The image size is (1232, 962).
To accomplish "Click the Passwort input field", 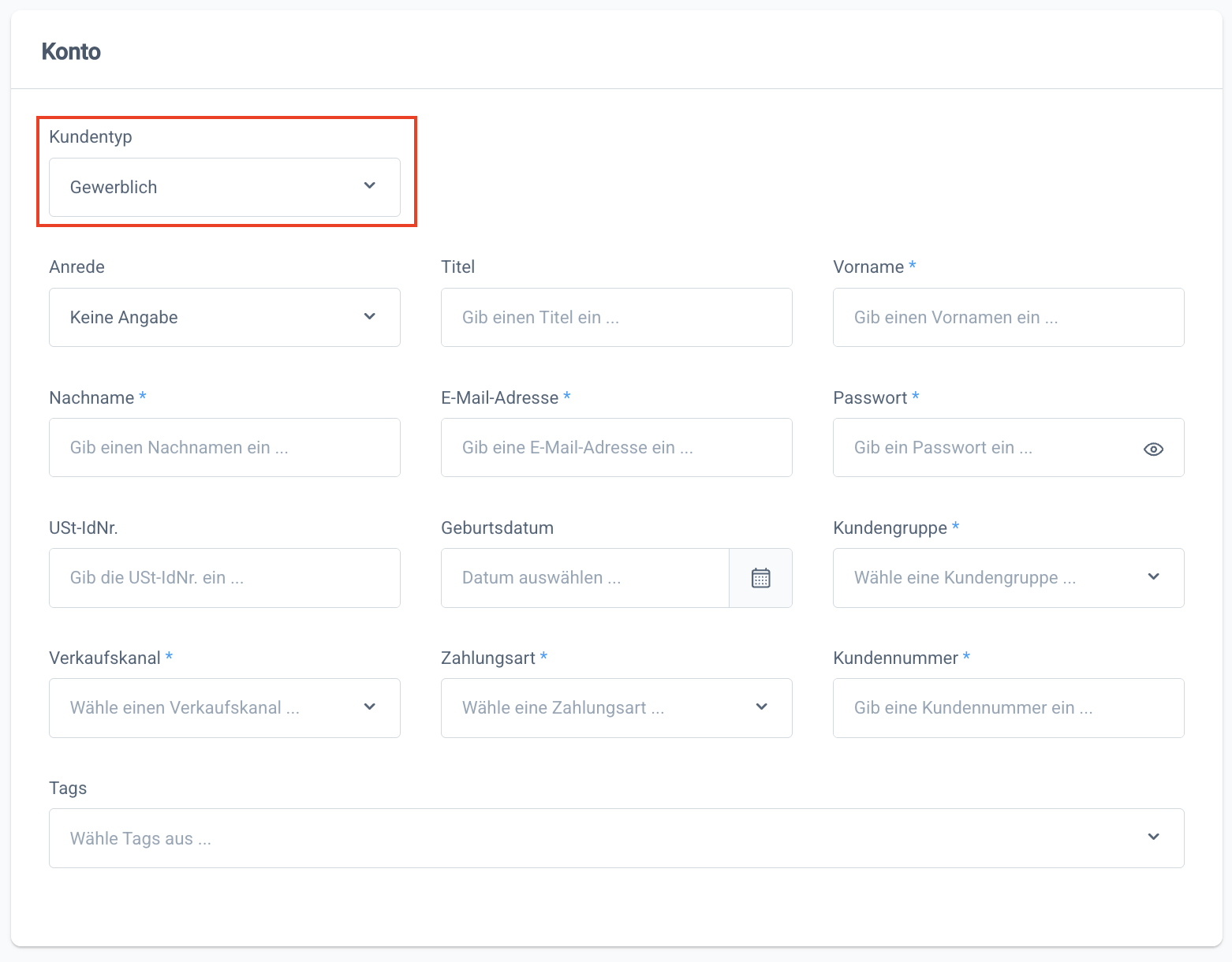I will tap(978, 447).
